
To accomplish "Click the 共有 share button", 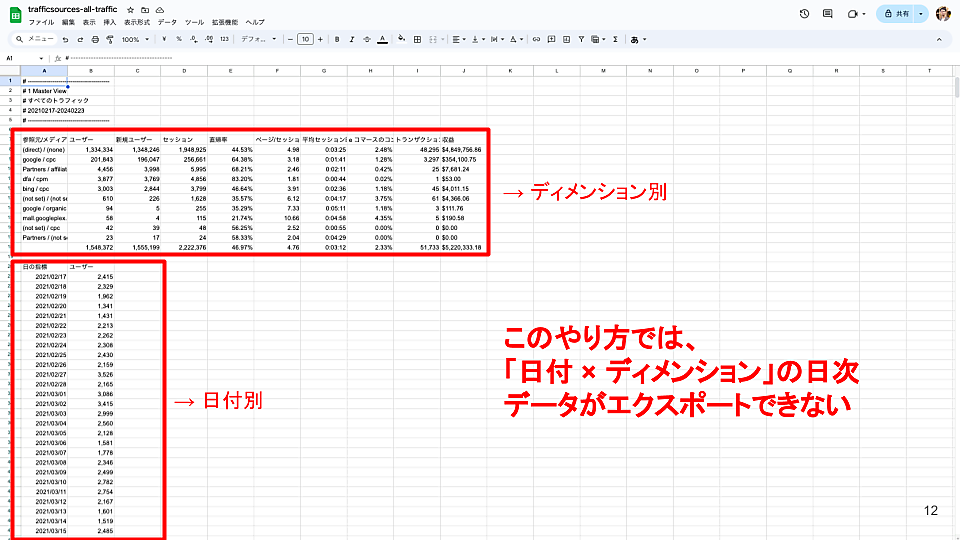I will pos(896,13).
